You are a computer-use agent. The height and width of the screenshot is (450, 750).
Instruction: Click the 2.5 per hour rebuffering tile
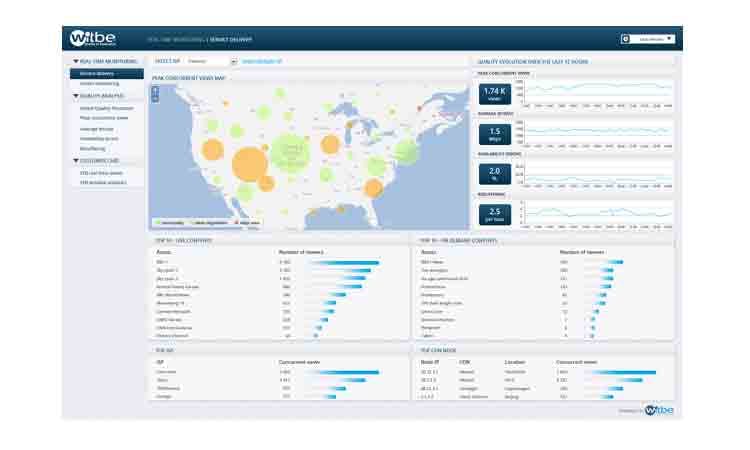(x=495, y=214)
